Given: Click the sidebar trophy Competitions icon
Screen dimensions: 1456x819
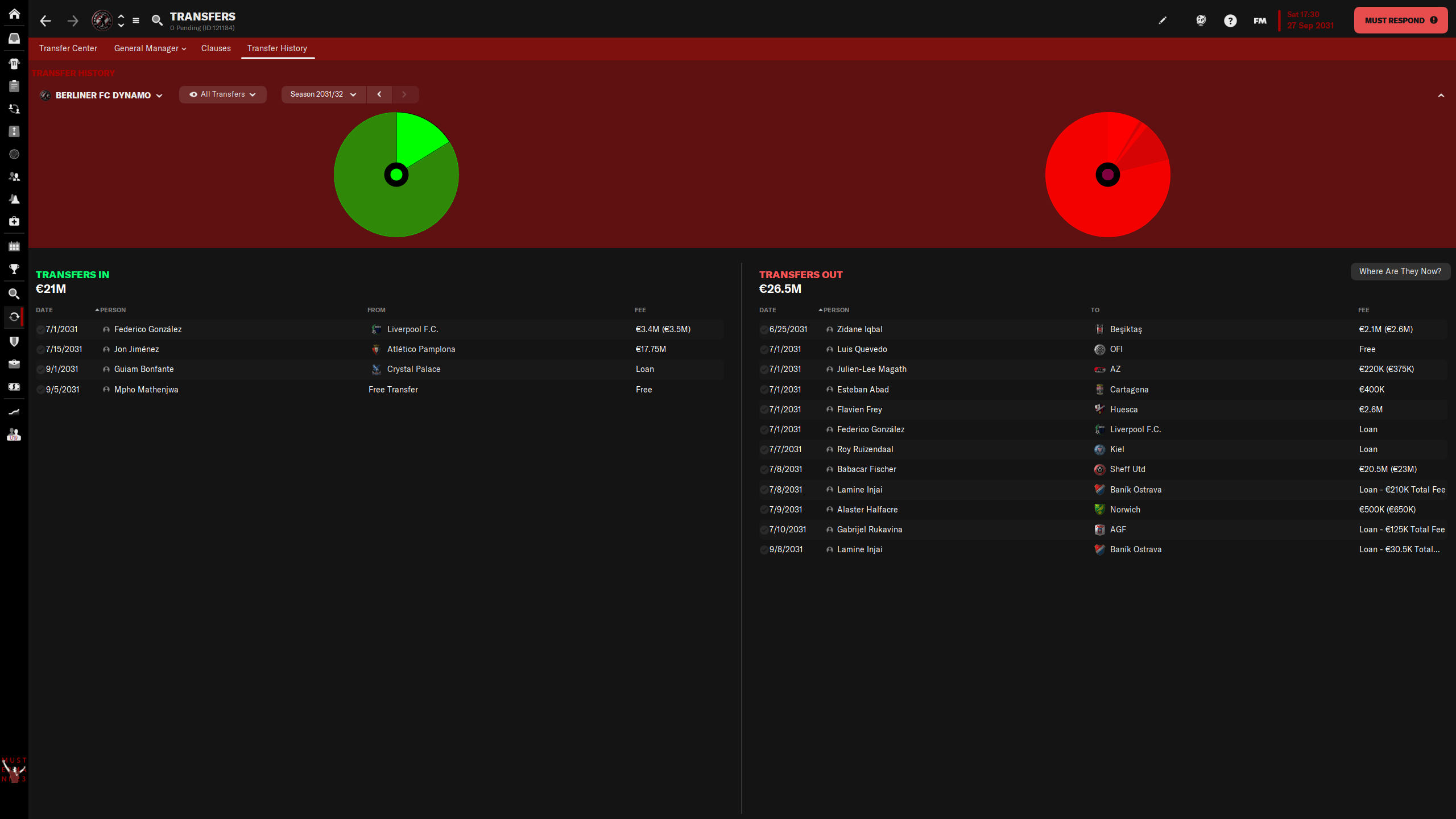Looking at the screenshot, I should 14,268.
